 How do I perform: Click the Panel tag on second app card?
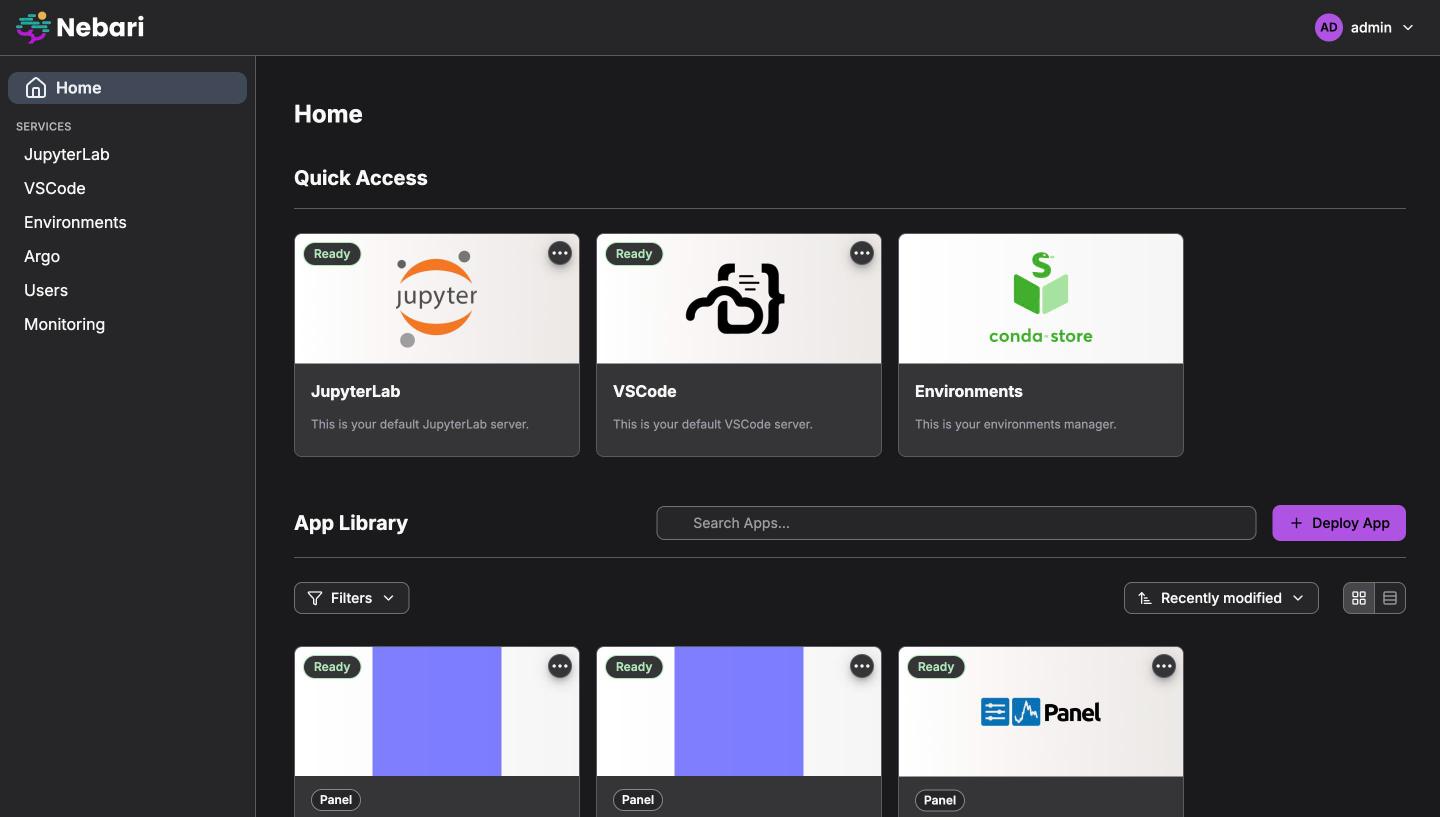point(638,800)
